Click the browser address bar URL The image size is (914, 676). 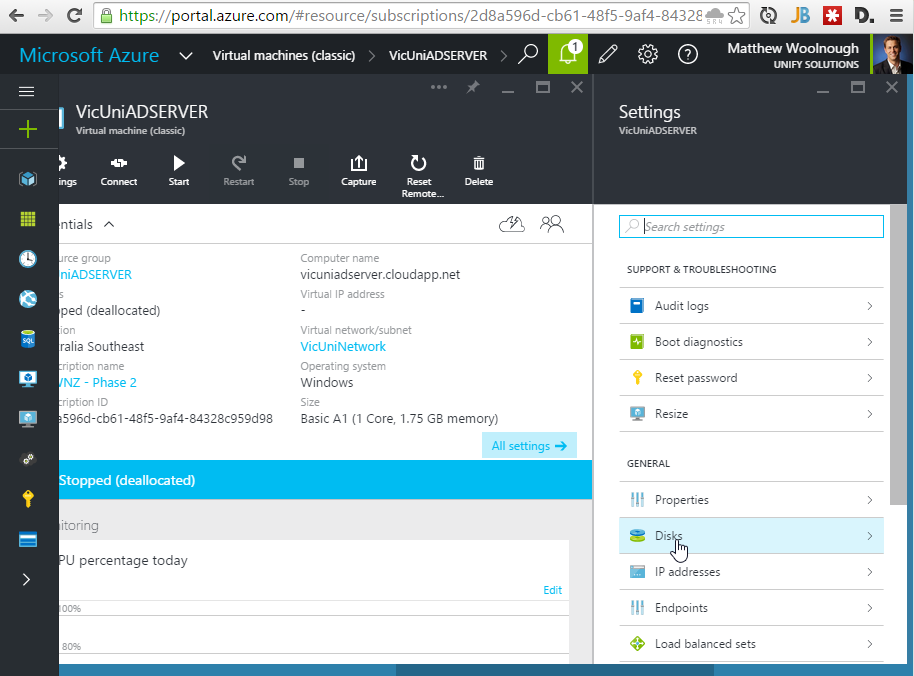(410, 16)
